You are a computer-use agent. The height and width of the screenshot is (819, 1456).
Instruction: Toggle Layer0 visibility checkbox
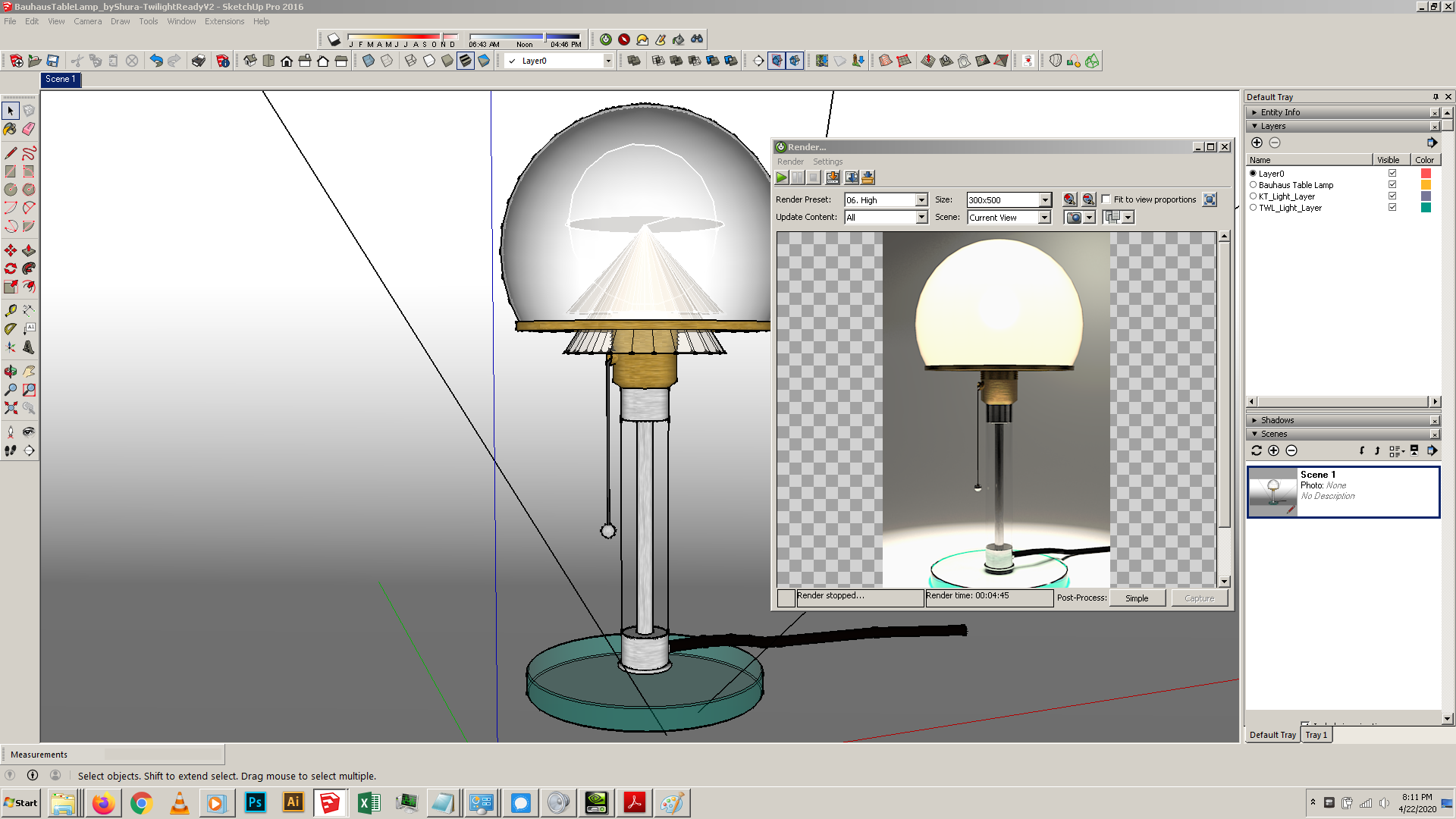point(1392,173)
